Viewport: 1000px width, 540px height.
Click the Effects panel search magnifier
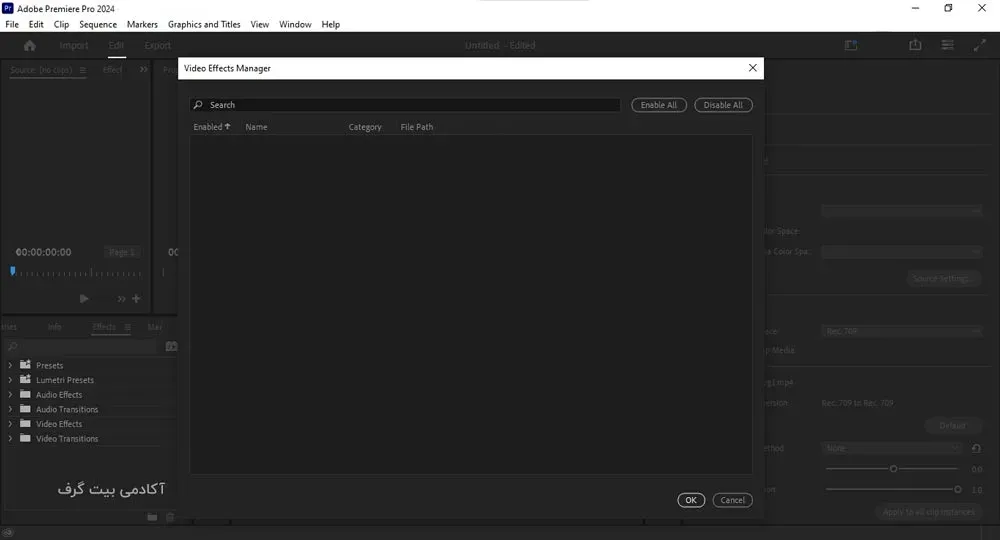[12, 346]
